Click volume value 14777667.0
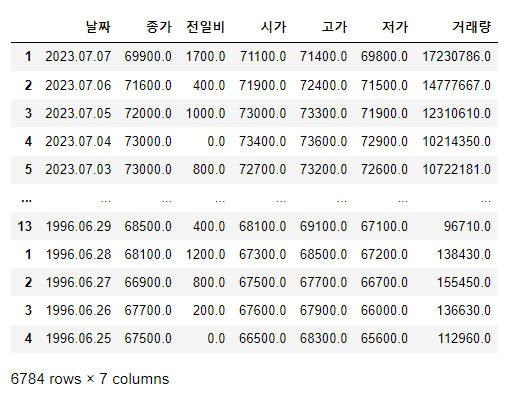 point(456,85)
